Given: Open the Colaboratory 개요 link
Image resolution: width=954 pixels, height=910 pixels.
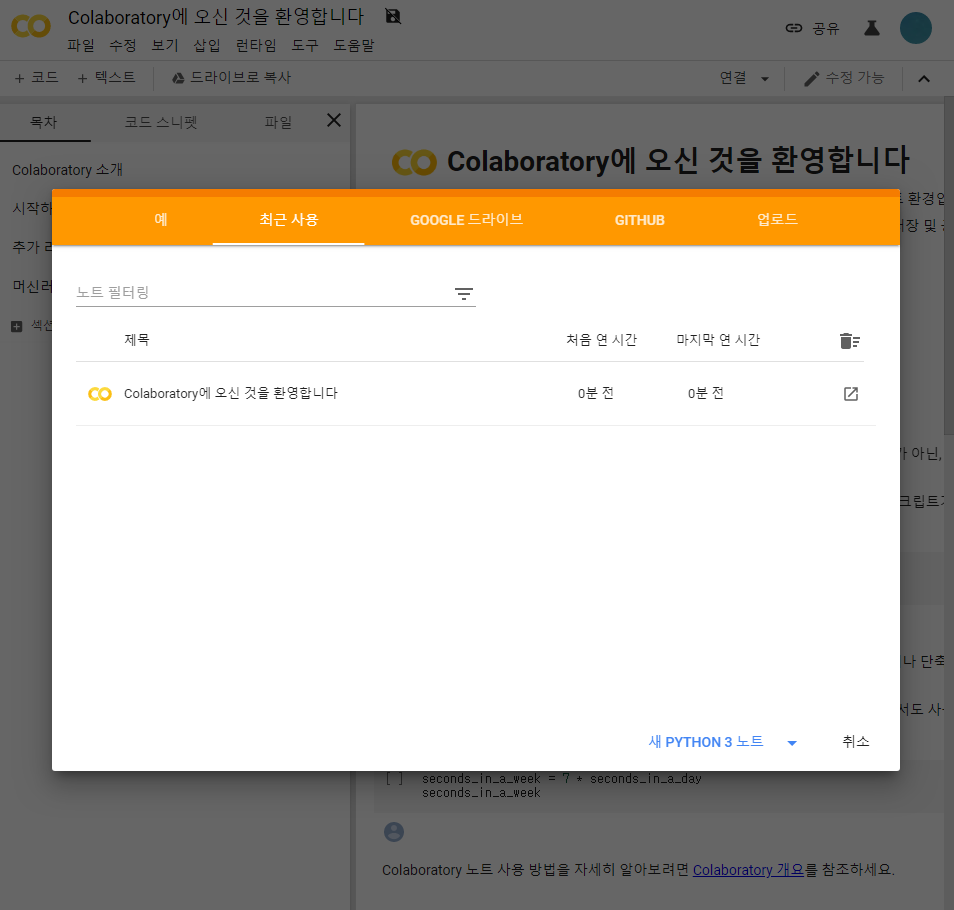Looking at the screenshot, I should point(748,870).
